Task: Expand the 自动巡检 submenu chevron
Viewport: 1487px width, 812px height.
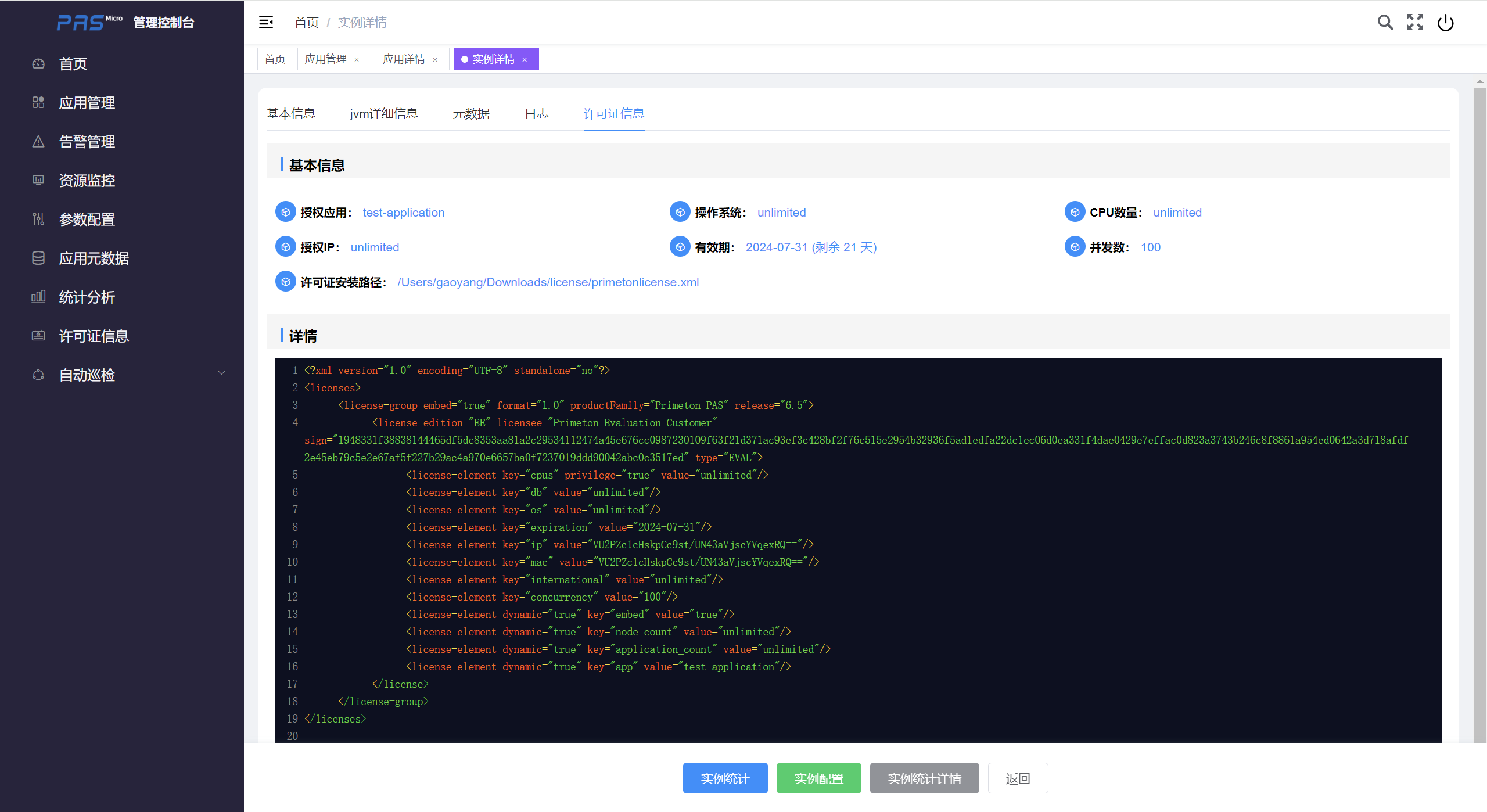Action: [221, 373]
